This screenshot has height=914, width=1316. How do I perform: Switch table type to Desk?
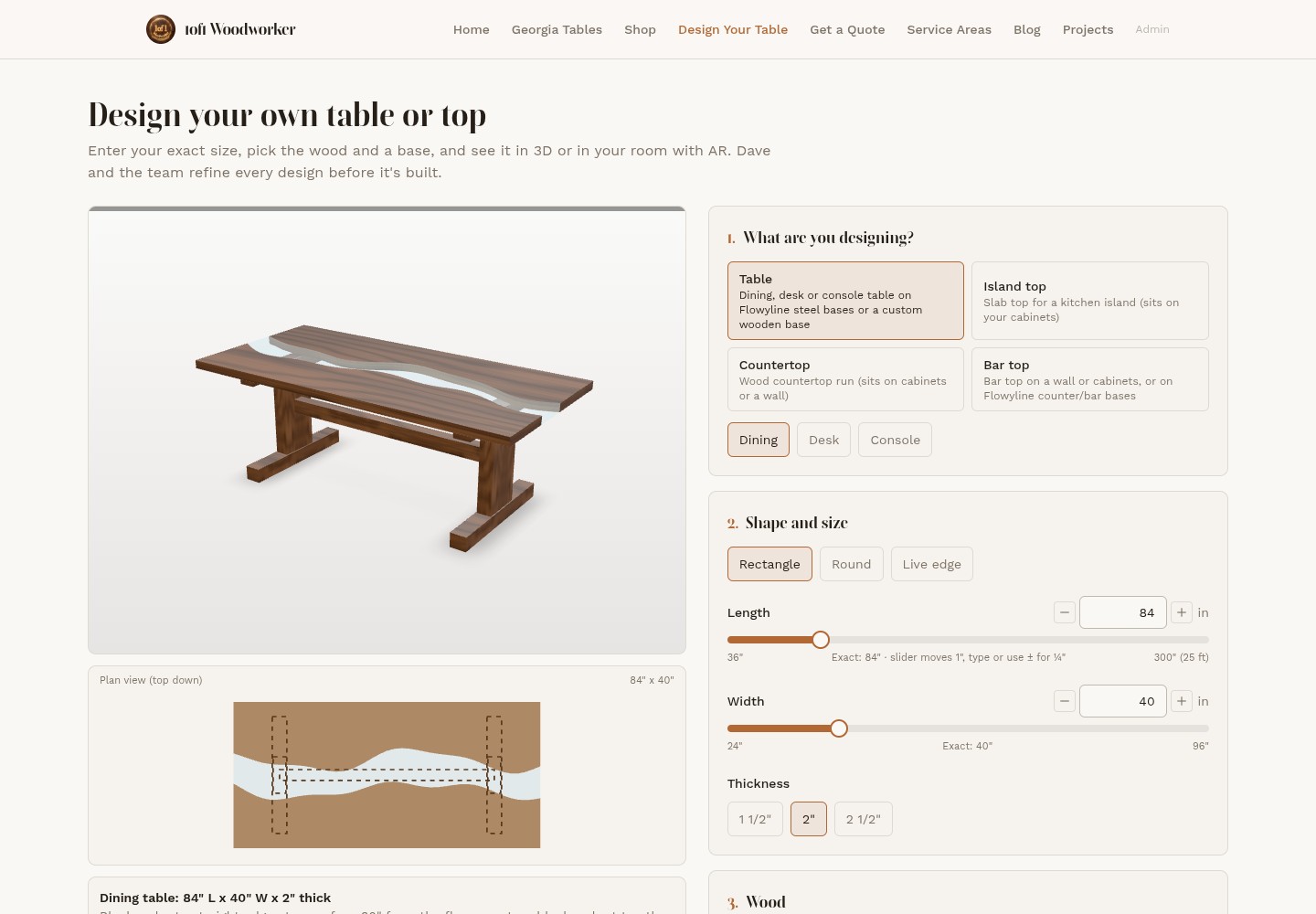(823, 440)
